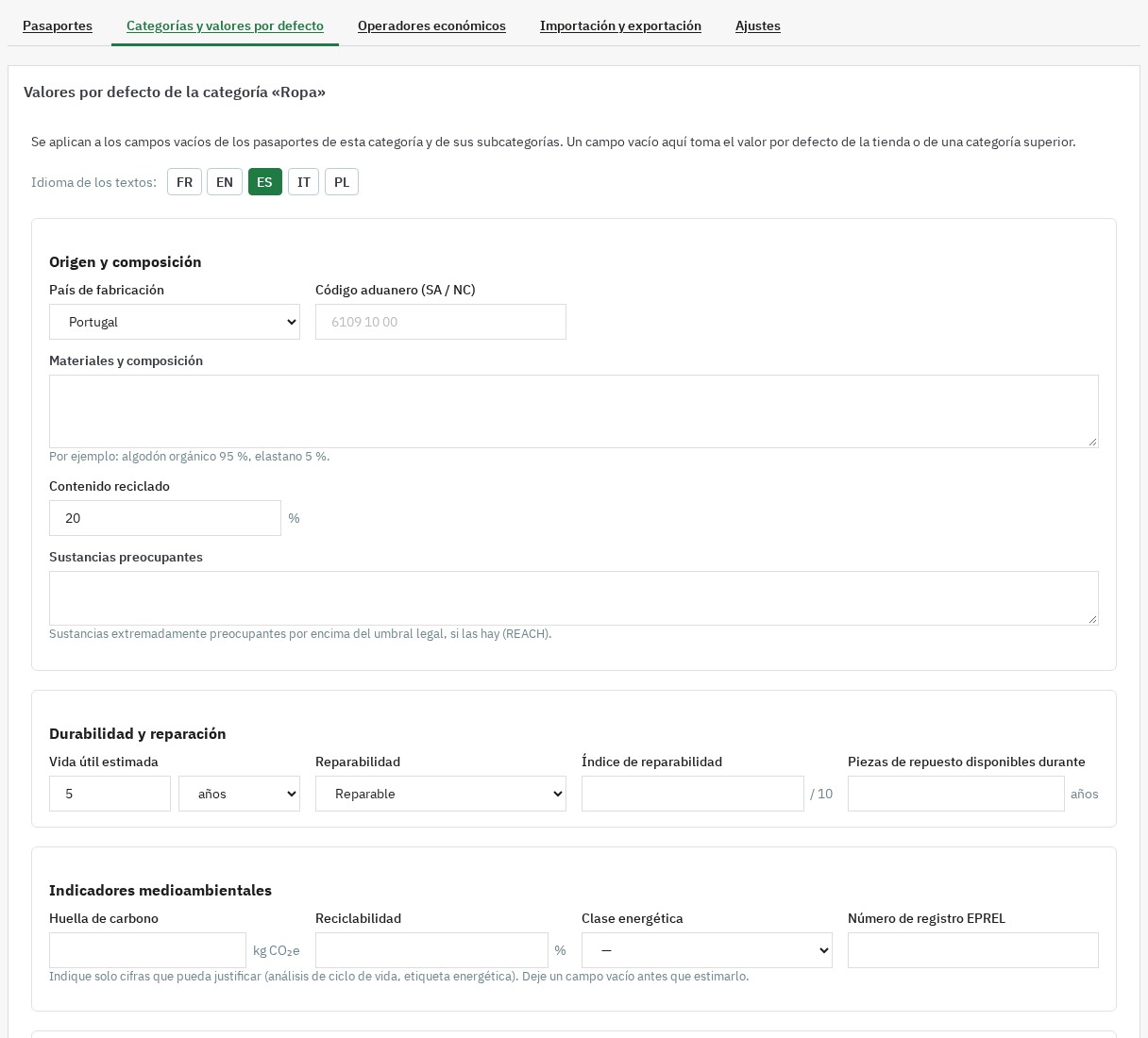Switch to Importación y exportación tab
Screen dimensions: 1148x1038
620,25
